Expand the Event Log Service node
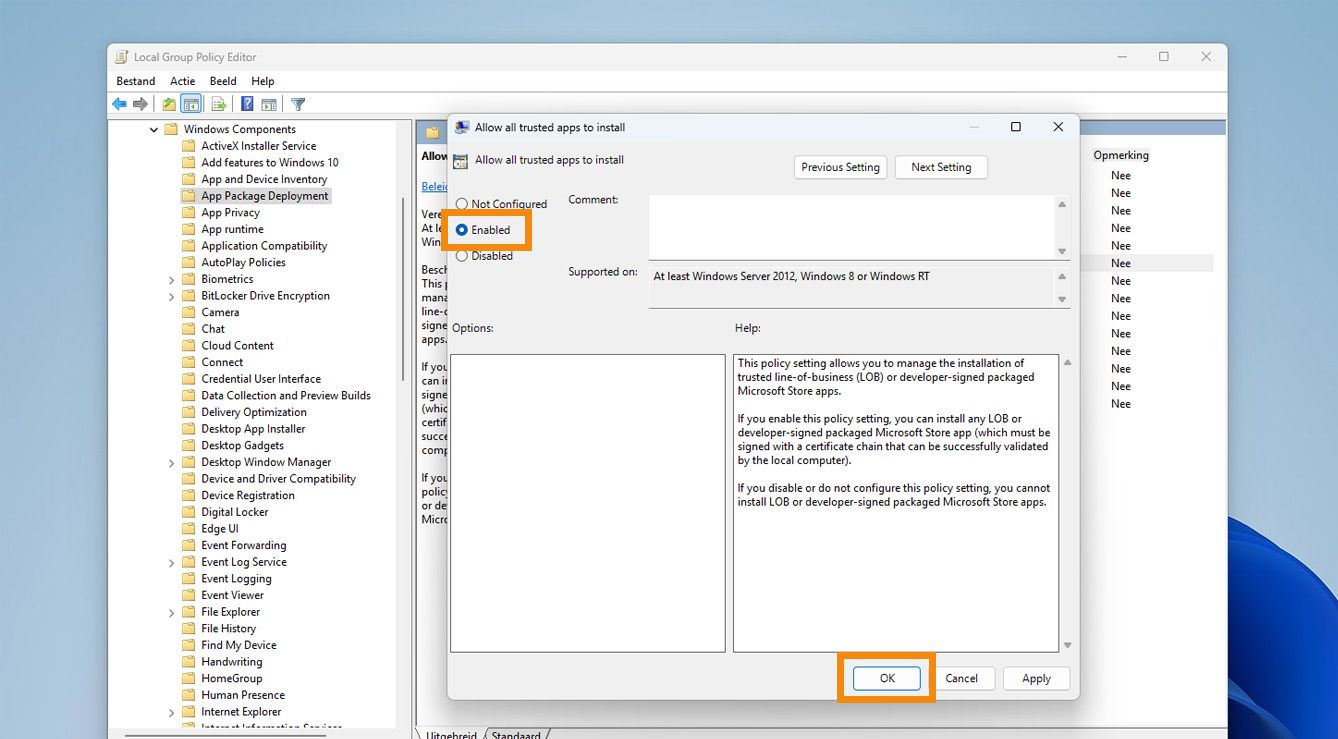Viewport: 1338px width, 739px height. coord(172,563)
